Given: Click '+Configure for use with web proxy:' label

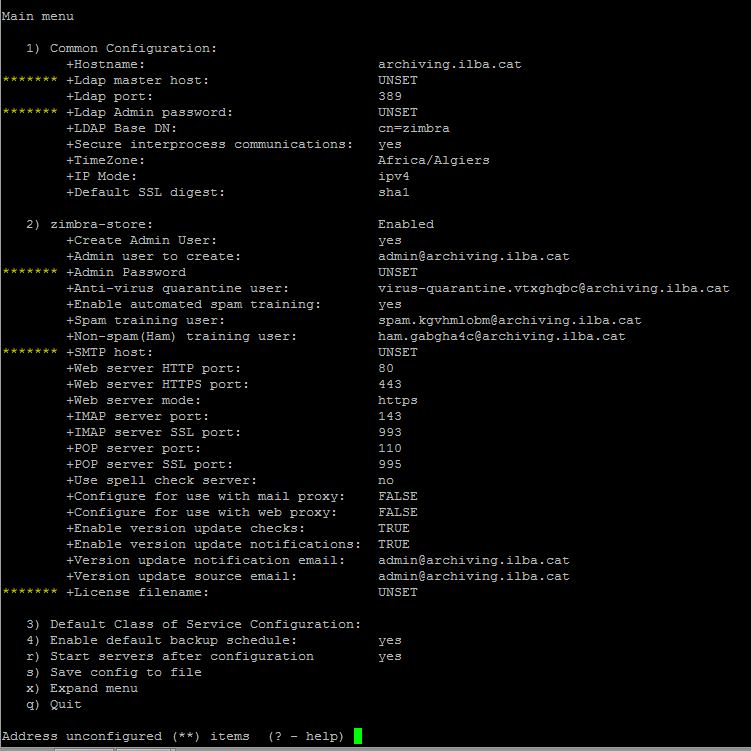Looking at the screenshot, I should click(x=202, y=512).
